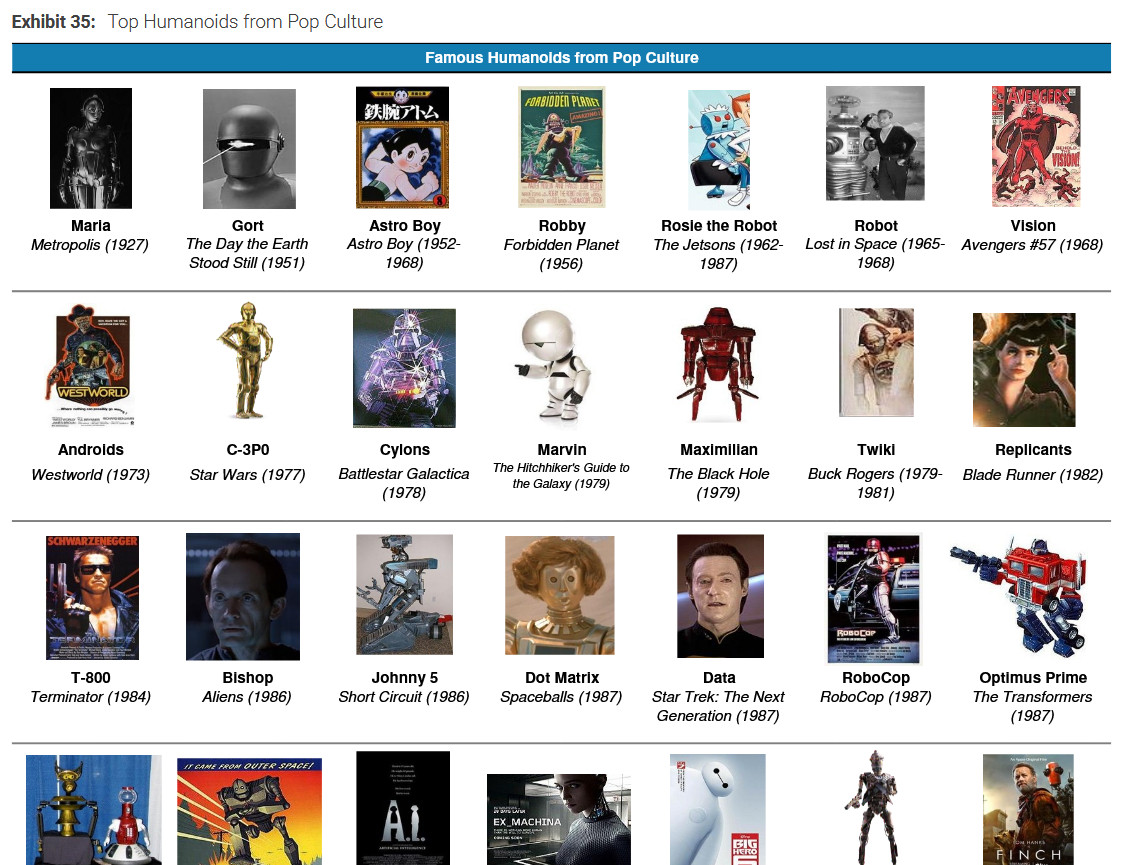The width and height of the screenshot is (1126, 865).
Task: Select 'Blade Runner (1982)' caption
Action: pyautogui.click(x=1033, y=474)
